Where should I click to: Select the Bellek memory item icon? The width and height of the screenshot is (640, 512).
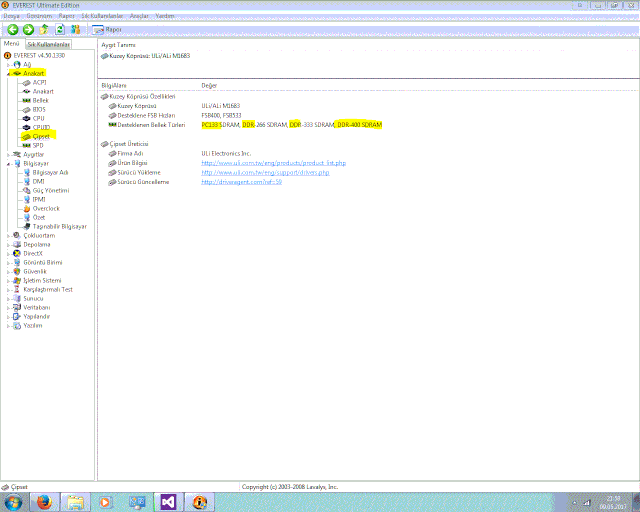[27, 100]
